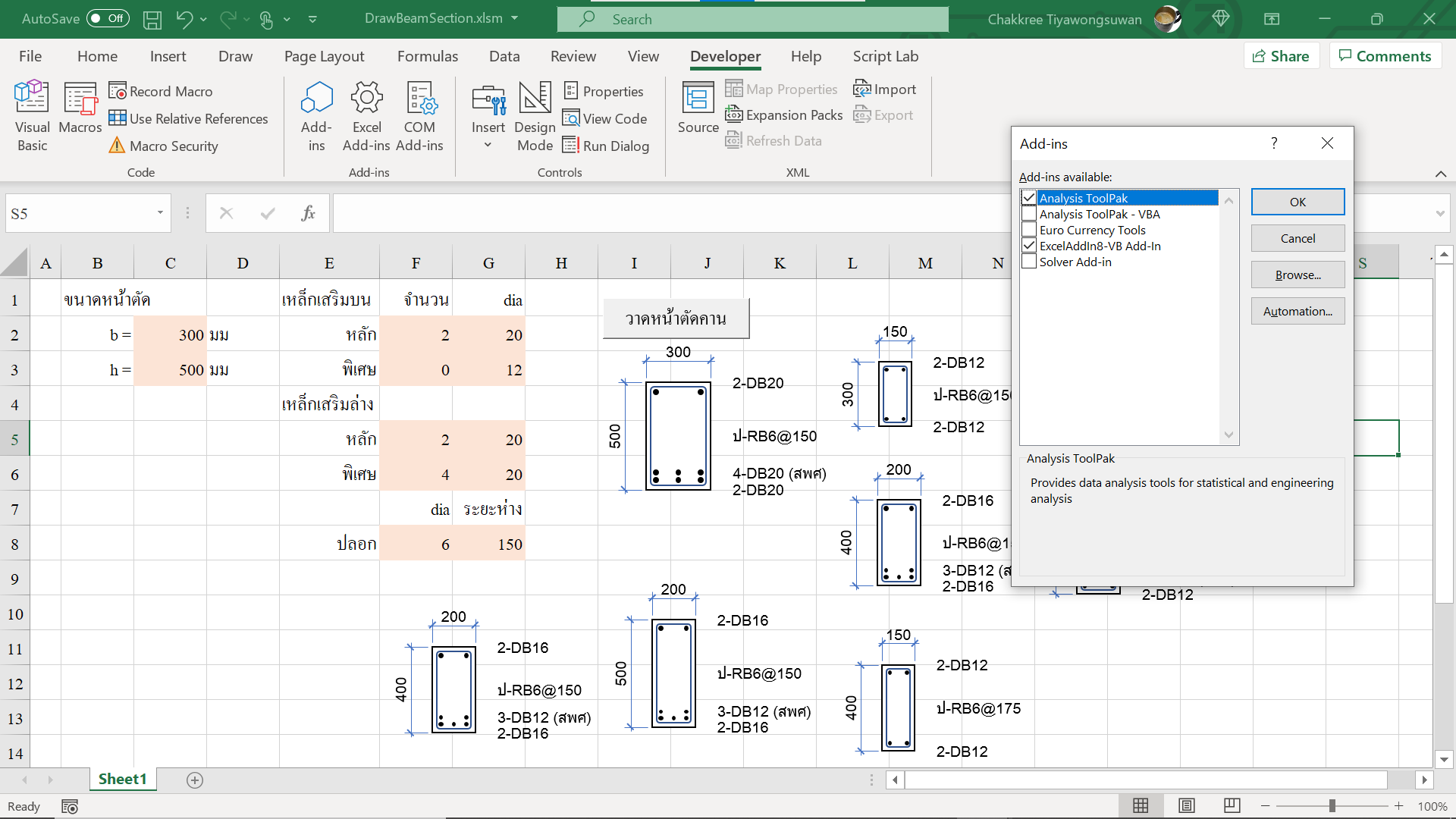Viewport: 1456px width, 819px height.
Task: Click Browse... in Add-ins dialog
Action: click(x=1298, y=275)
